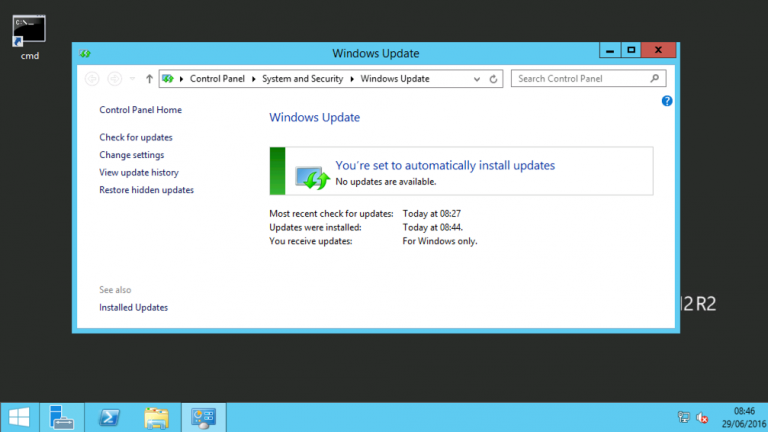Launch PowerShell from the taskbar
768x432 pixels.
tap(109, 417)
